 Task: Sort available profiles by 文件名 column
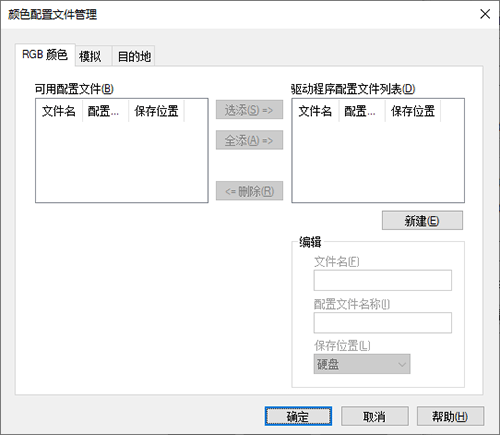click(59, 111)
